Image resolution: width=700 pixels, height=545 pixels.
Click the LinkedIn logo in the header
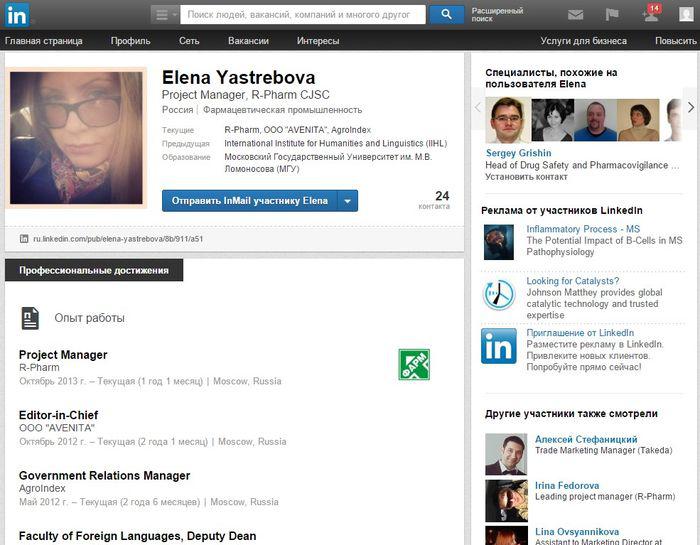[17, 15]
